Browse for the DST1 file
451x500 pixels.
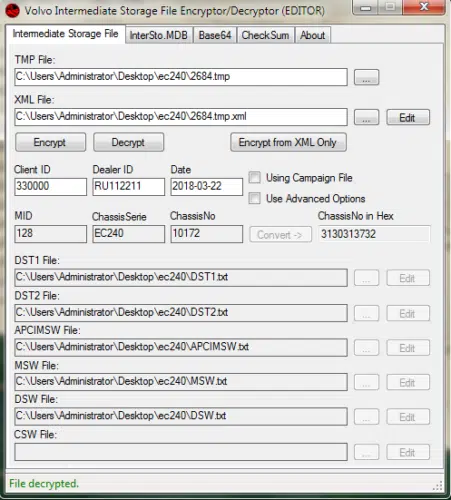point(366,278)
